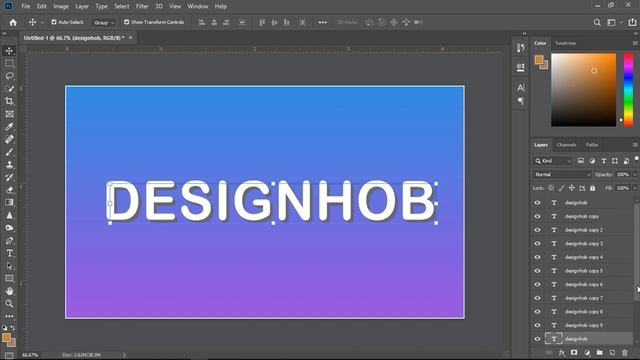Select the Horizontal Type tool
The image size is (640, 360).
coord(9,253)
